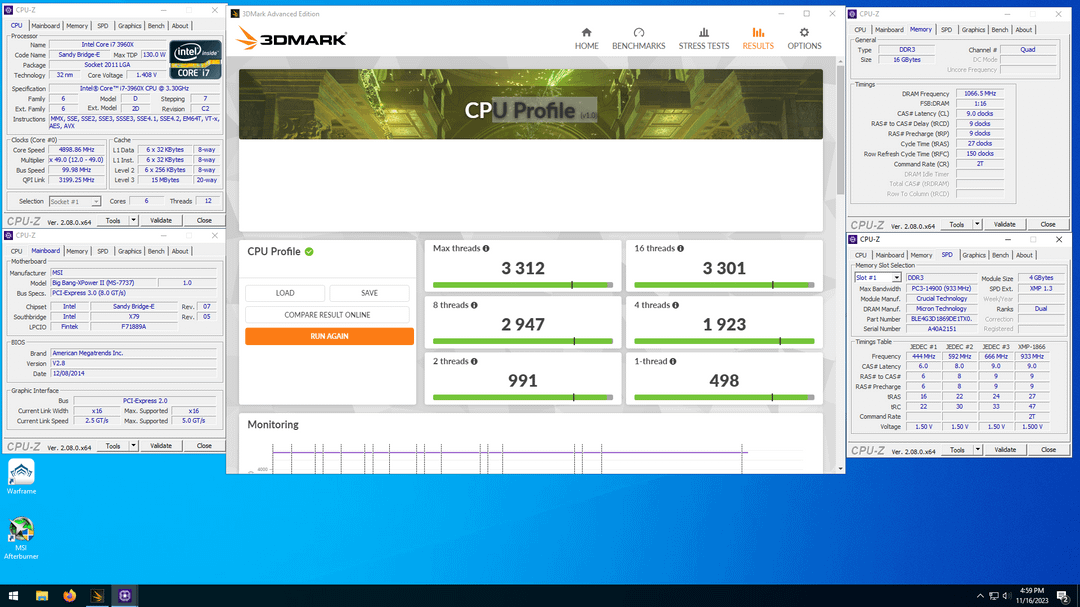
Task: Click the Monitoring chart area
Action: (530, 457)
